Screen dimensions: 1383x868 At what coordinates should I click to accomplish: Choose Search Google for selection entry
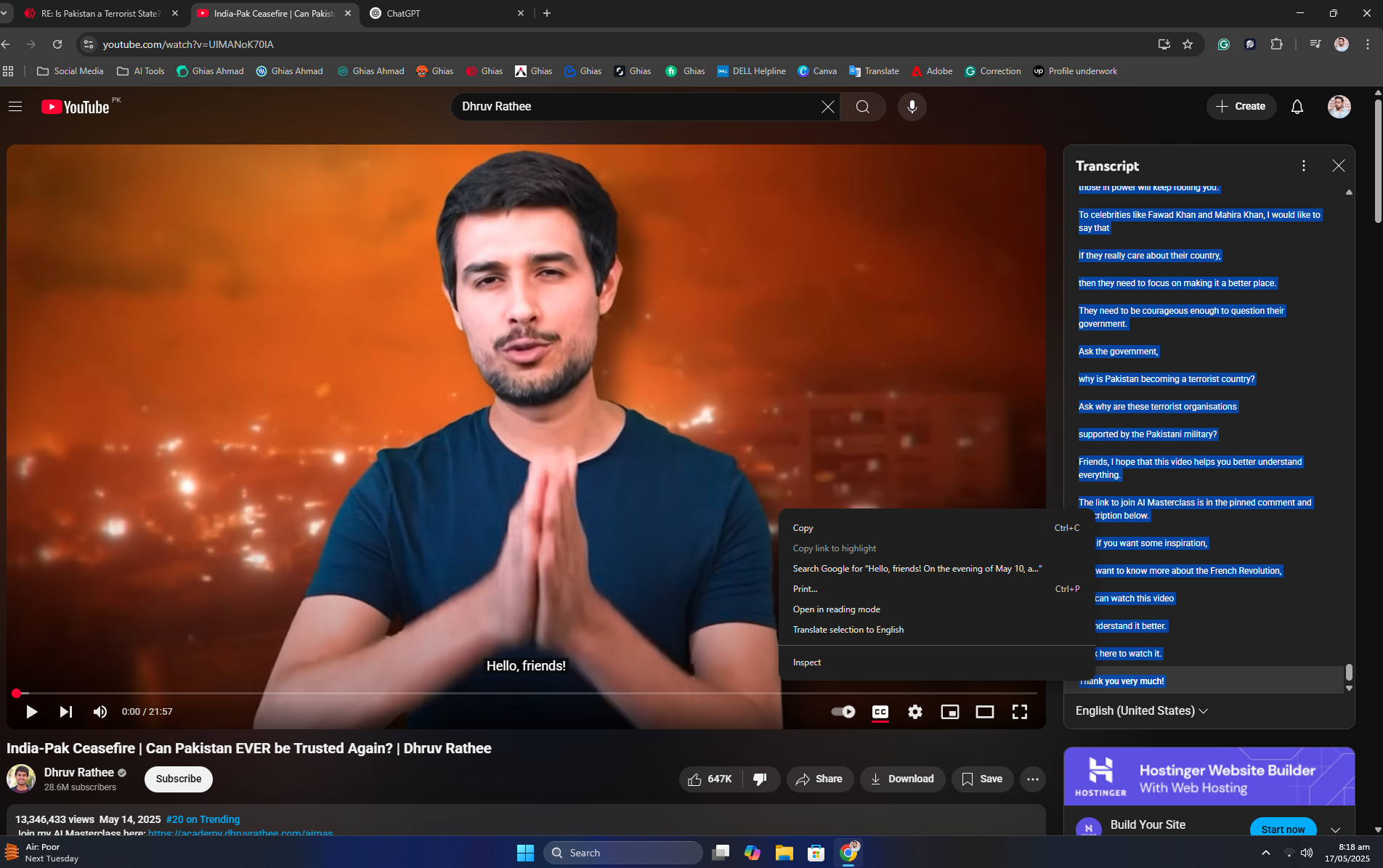tap(936, 569)
